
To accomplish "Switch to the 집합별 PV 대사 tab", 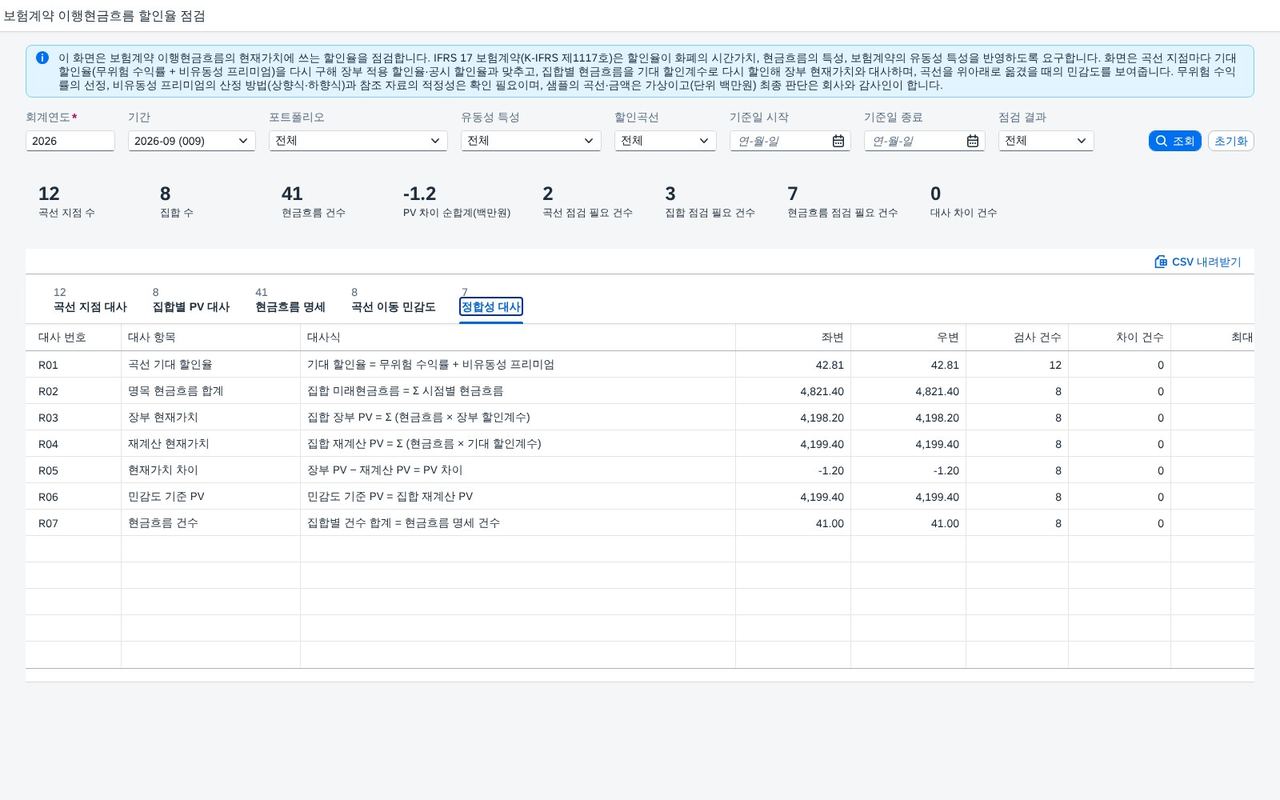I will click(191, 307).
